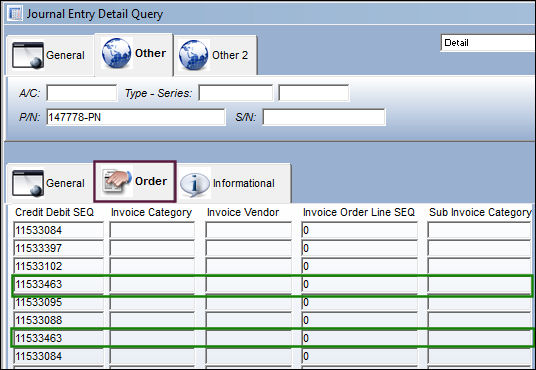This screenshot has width=536, height=370.
Task: Select Credit Debit SEQ cell 11533095
Action: [x=58, y=302]
